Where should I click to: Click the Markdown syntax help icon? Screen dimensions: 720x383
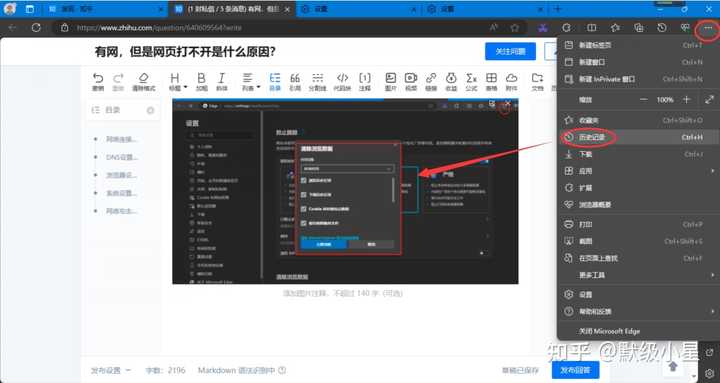point(282,370)
